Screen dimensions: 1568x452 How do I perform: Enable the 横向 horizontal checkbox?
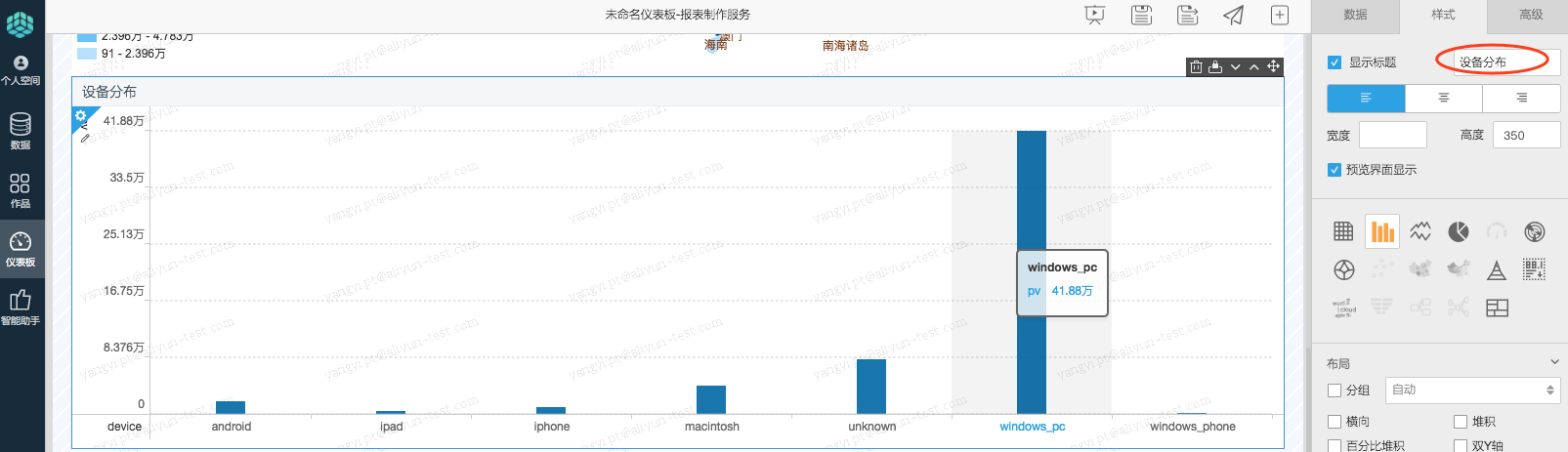pos(1335,422)
